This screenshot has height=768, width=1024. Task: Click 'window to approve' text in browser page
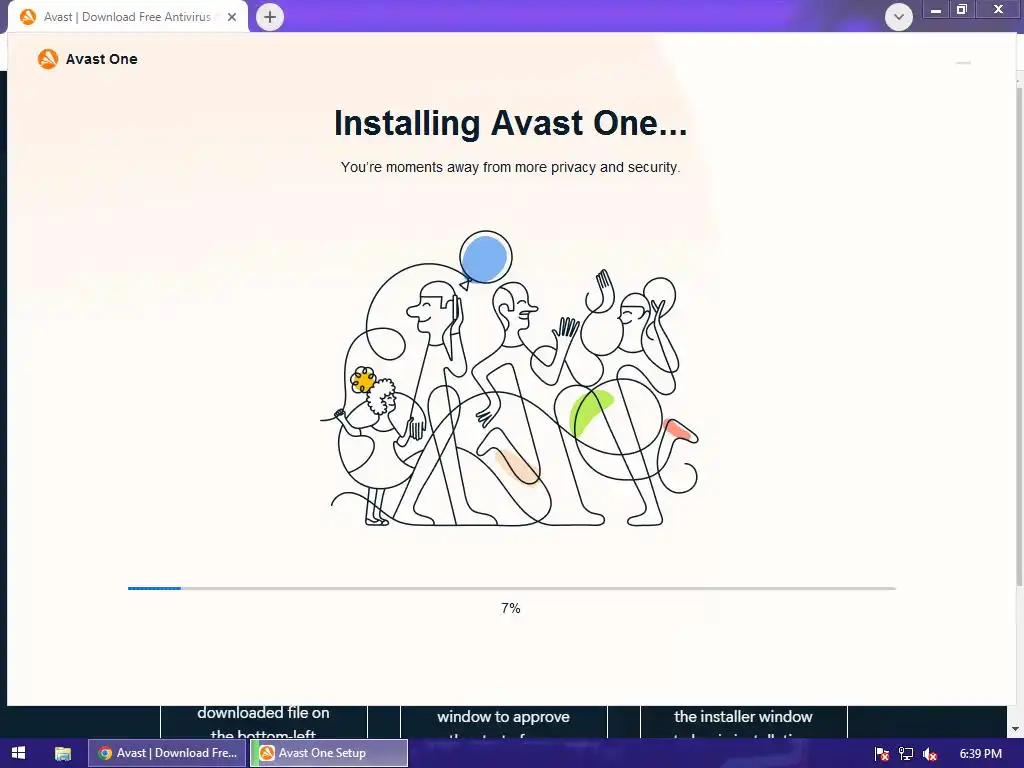click(504, 717)
